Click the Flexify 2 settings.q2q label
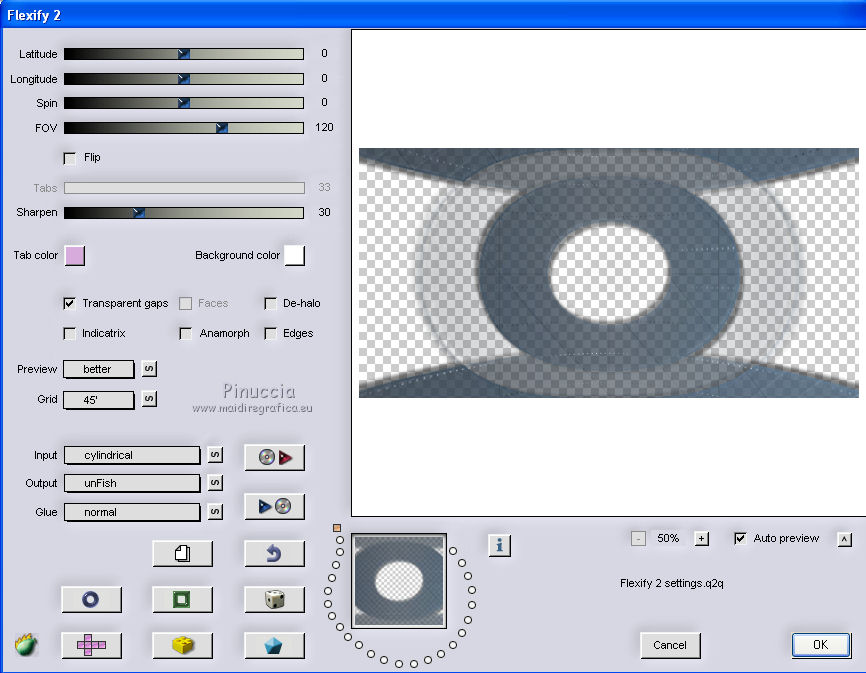Screen dimensions: 866x673 coord(672,583)
